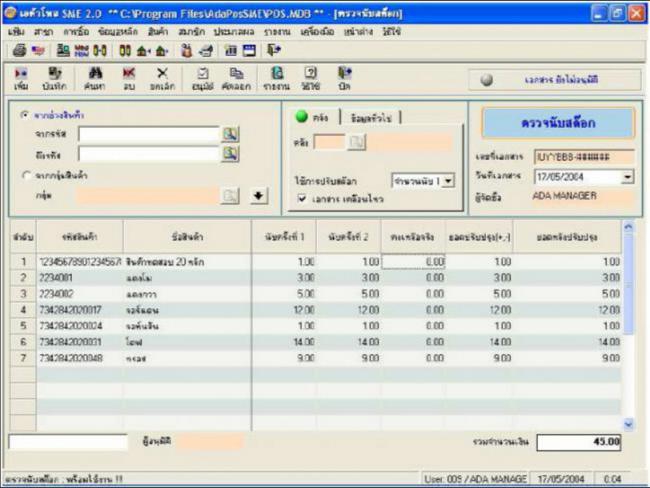Click the รหัสสินค้า column header
The width and height of the screenshot is (650, 488).
coord(80,237)
